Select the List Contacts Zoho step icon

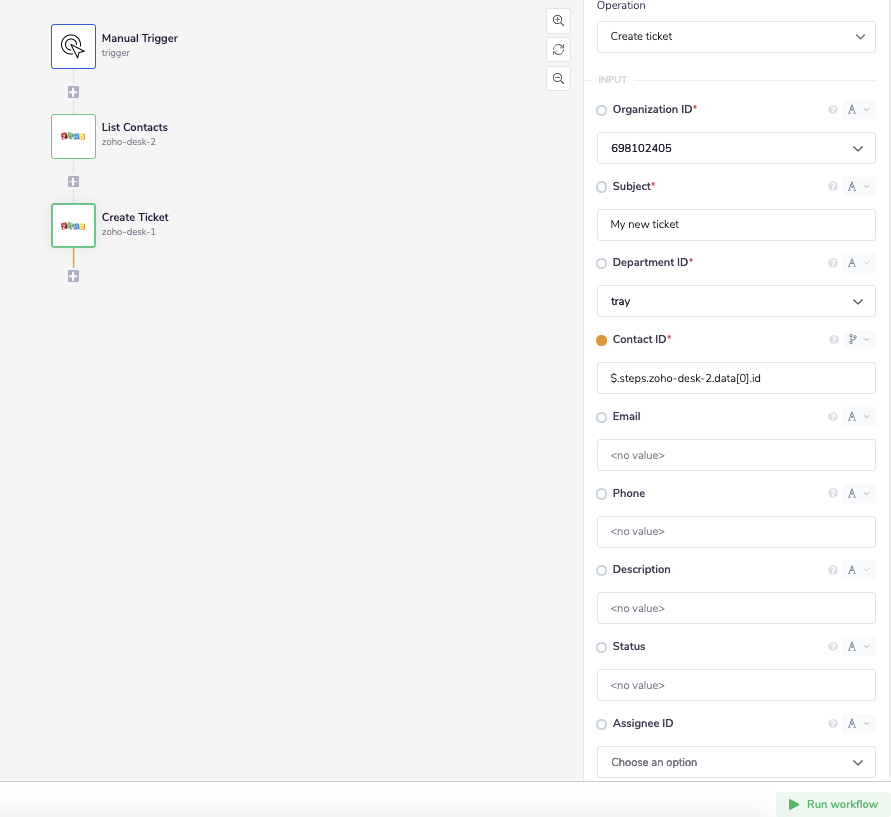(73, 136)
